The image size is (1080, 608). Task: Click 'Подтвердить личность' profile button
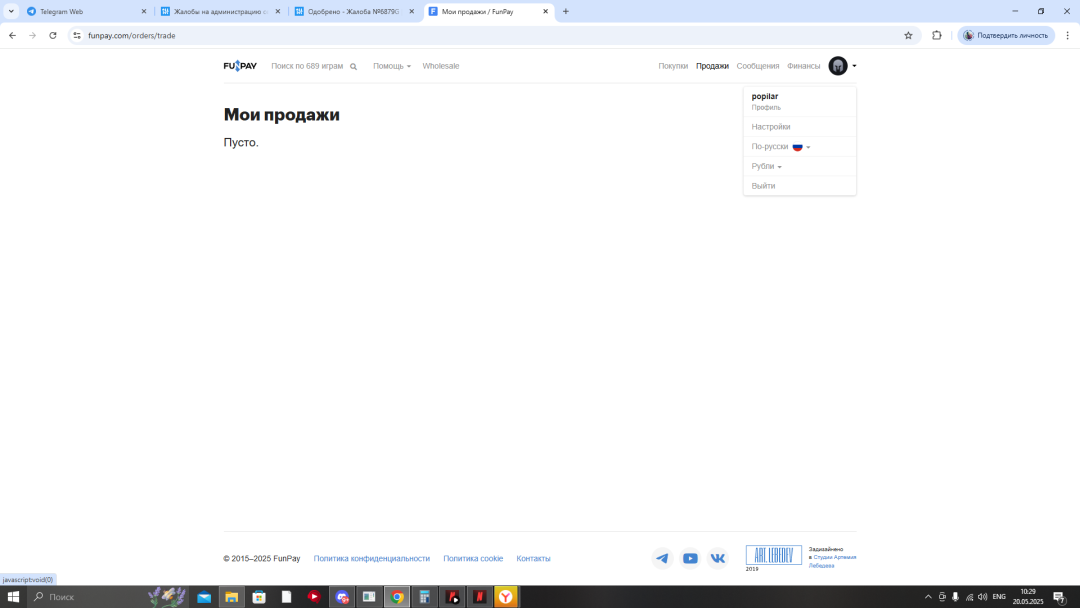pyautogui.click(x=1006, y=35)
